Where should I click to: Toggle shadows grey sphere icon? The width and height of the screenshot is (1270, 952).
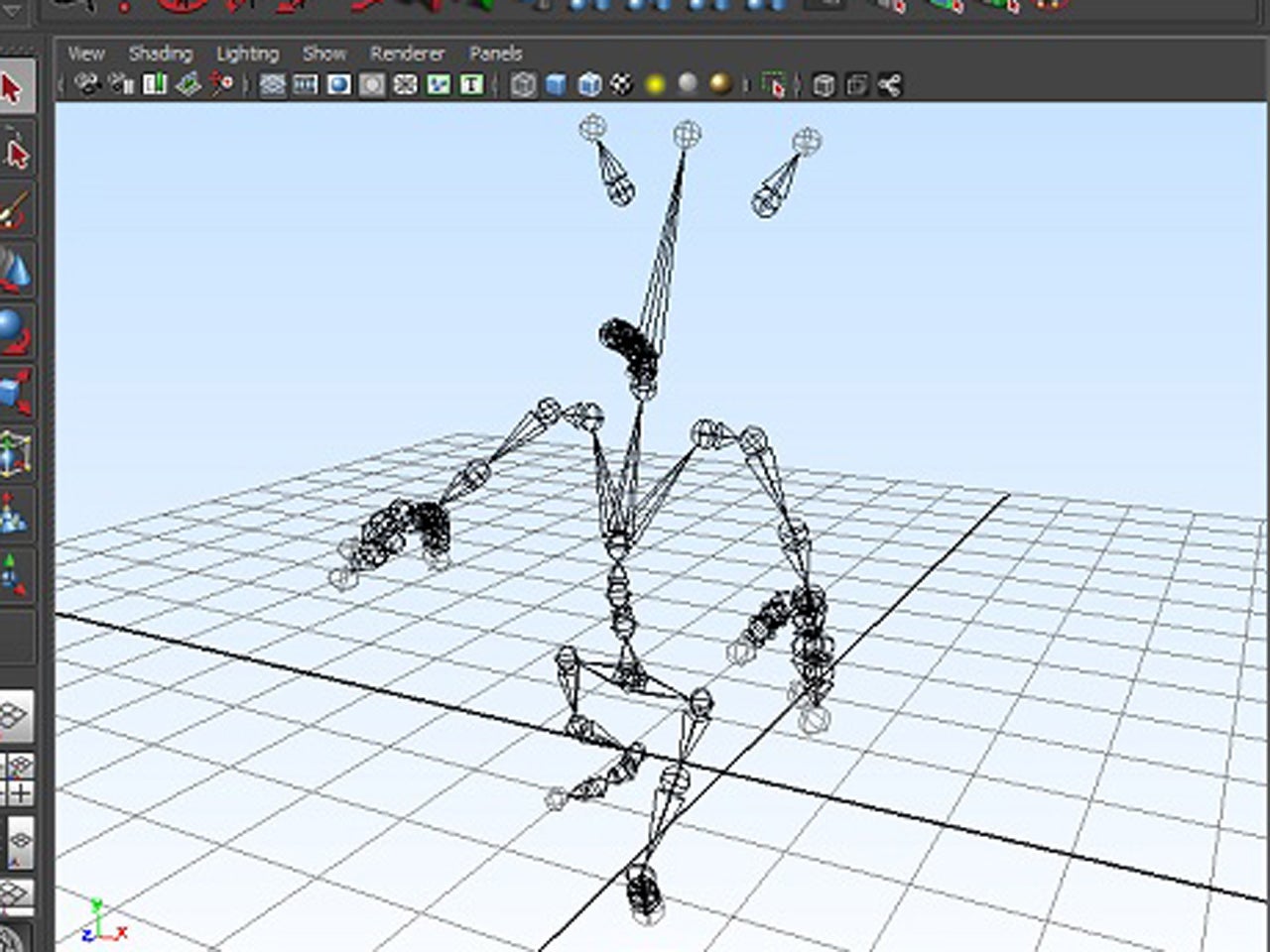tap(688, 84)
